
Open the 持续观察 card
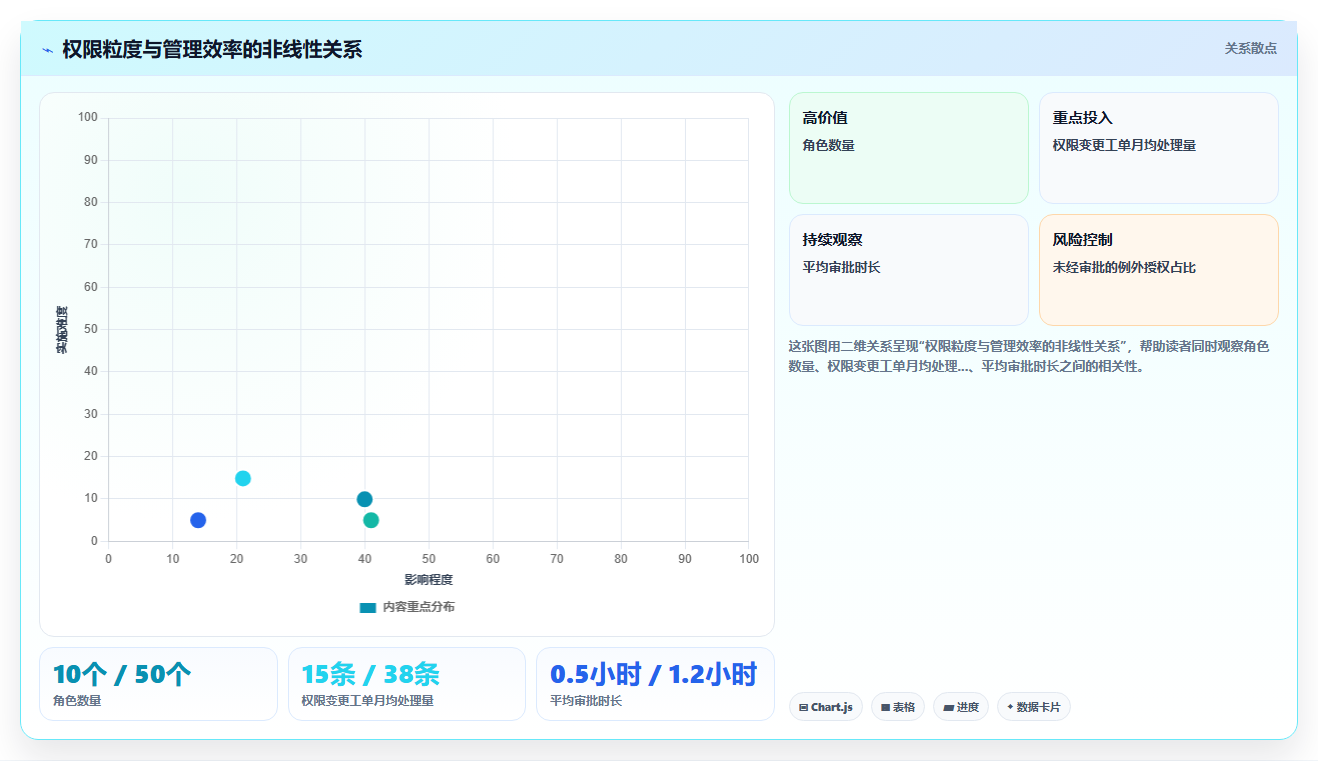tap(909, 270)
